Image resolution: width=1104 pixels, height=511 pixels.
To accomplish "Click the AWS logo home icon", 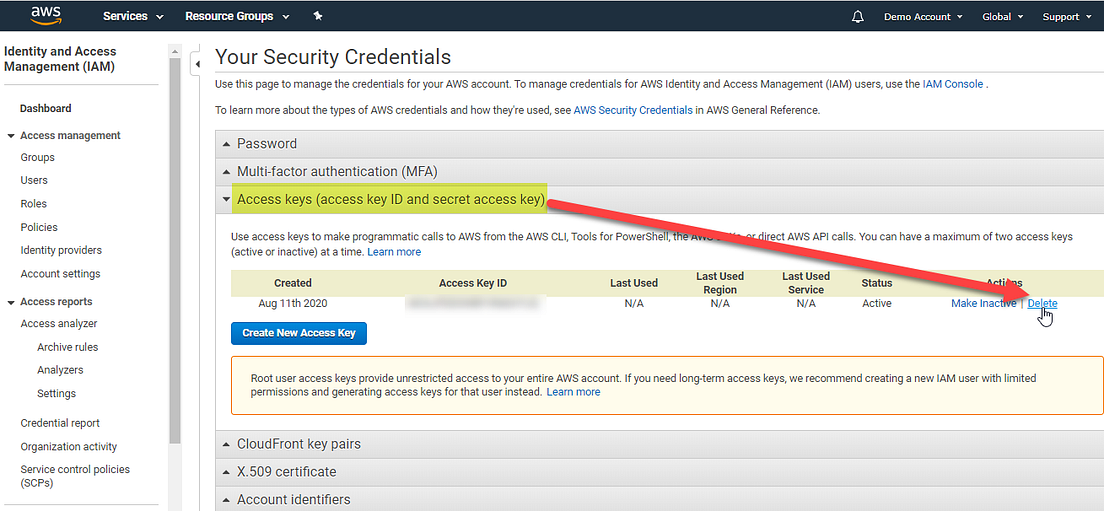I will click(46, 15).
